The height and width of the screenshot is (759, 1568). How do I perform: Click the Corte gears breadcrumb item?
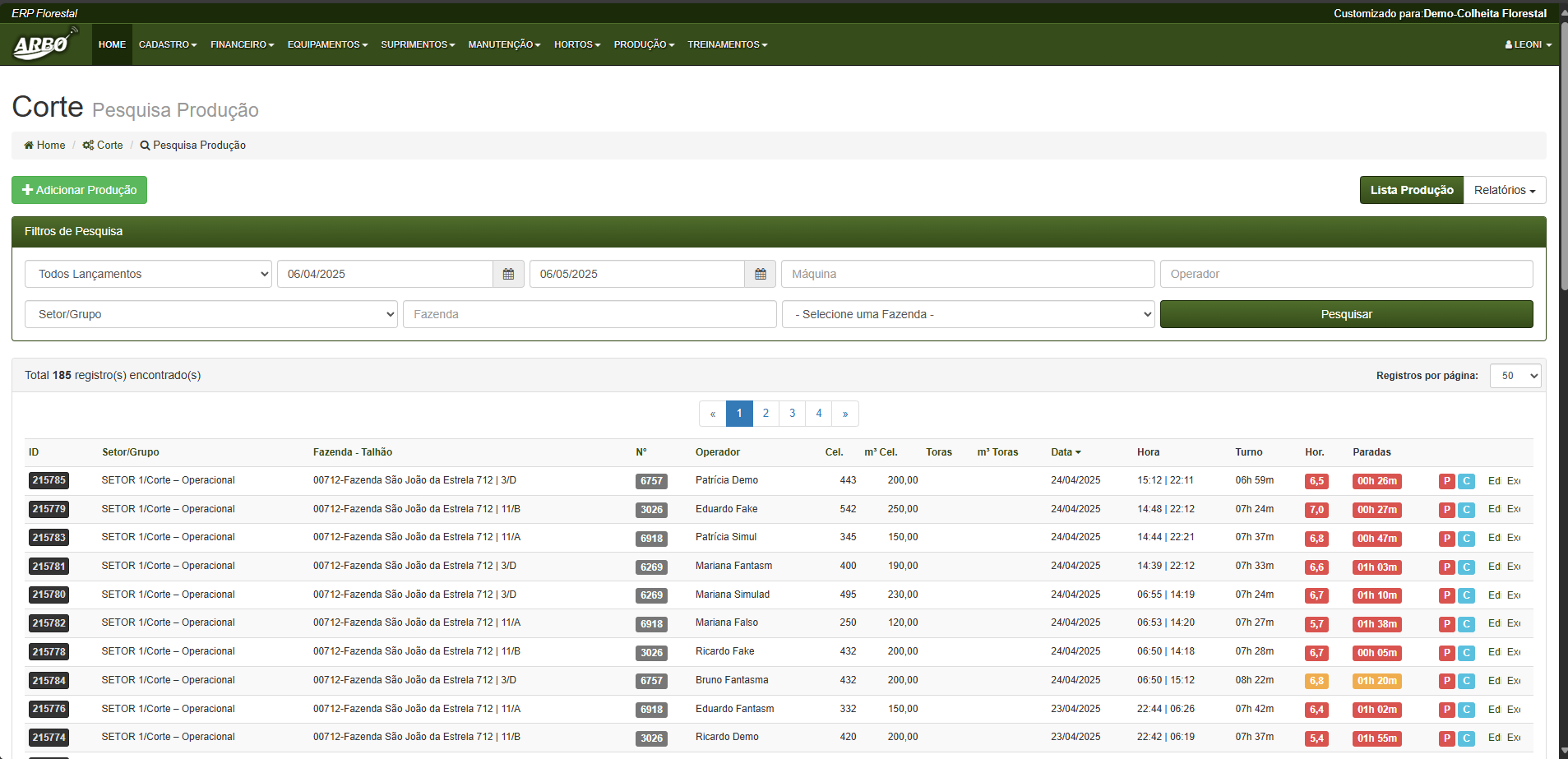click(103, 146)
